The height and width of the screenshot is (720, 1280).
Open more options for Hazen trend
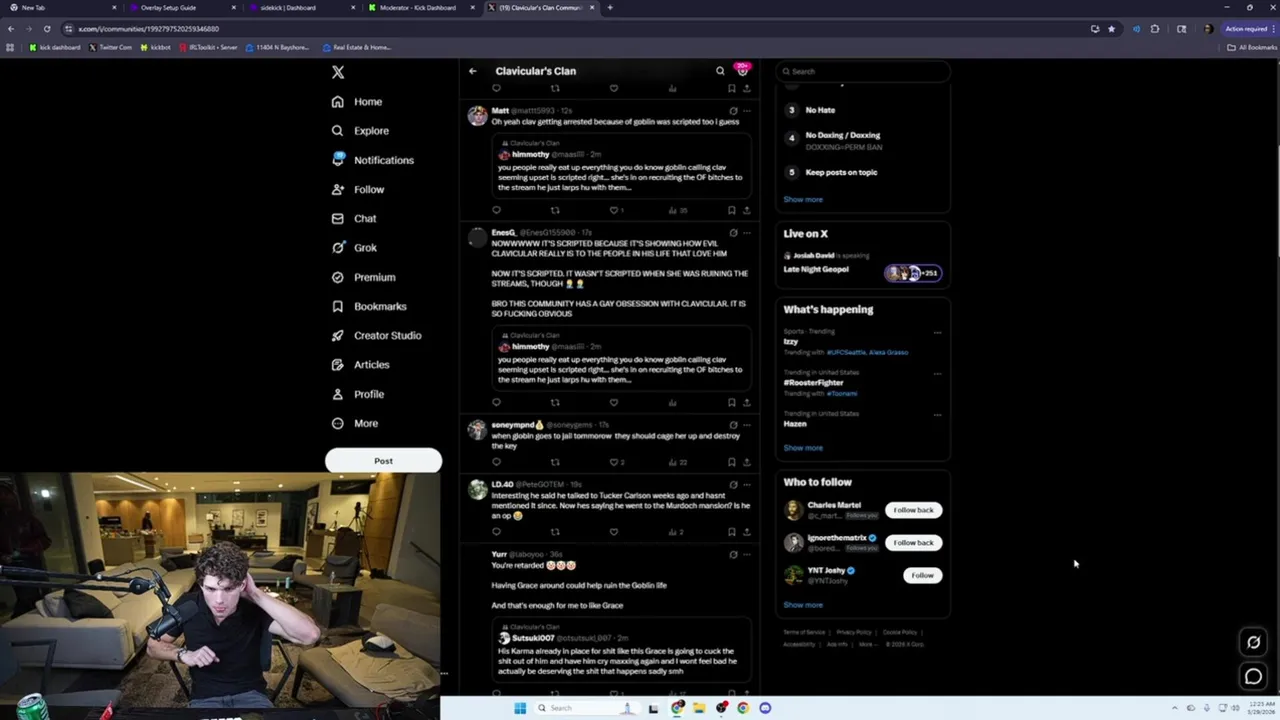[937, 415]
